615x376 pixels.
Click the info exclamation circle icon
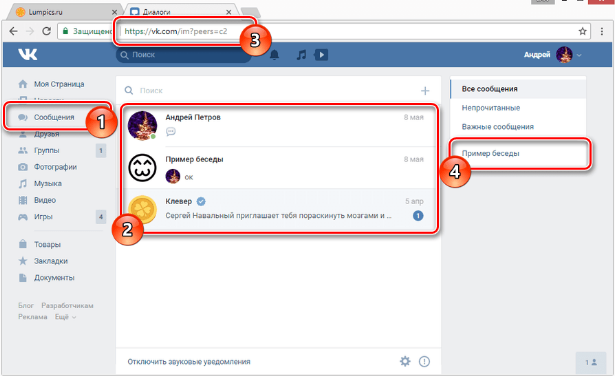coord(424,361)
